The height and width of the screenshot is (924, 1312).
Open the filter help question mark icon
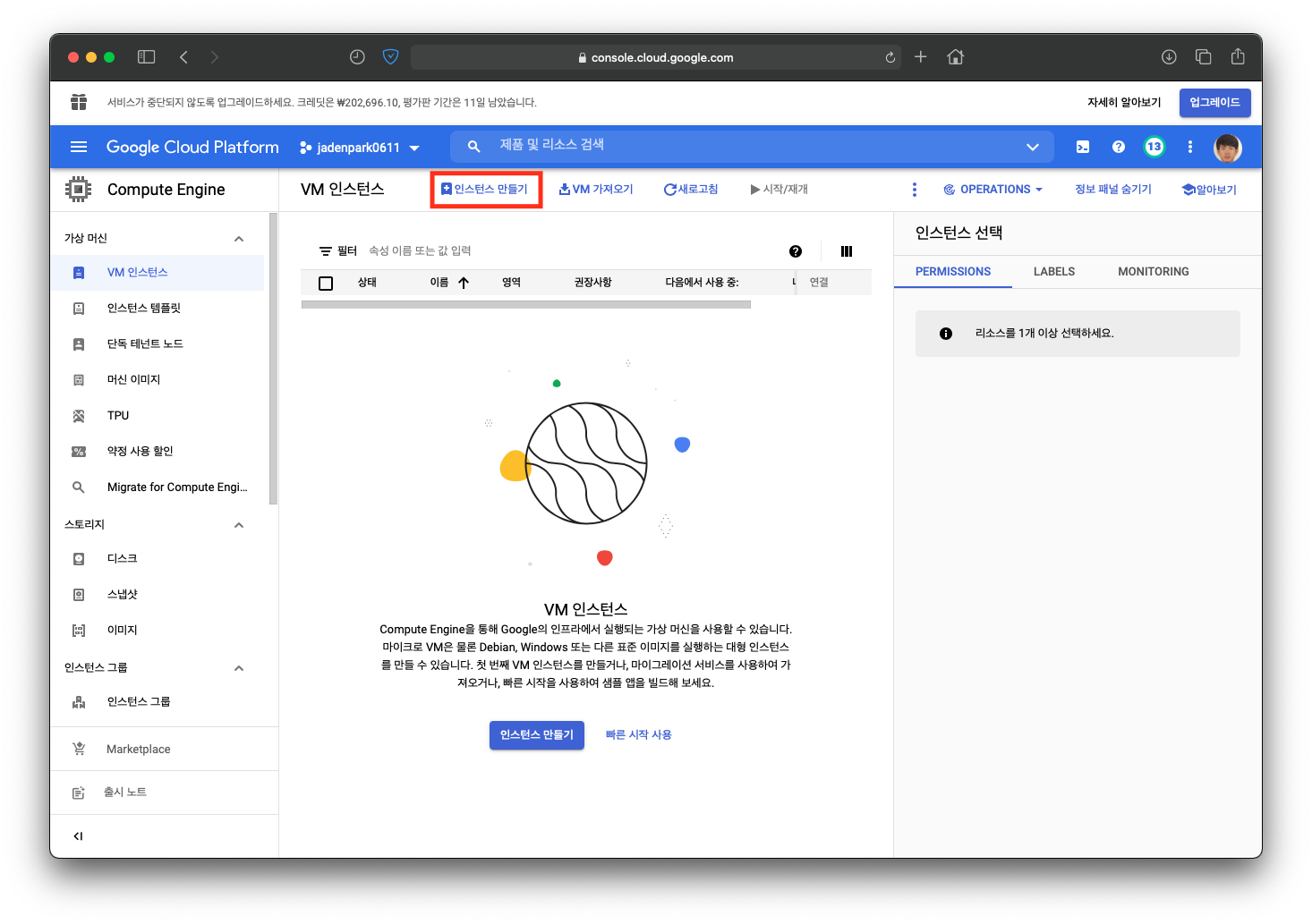click(x=796, y=251)
